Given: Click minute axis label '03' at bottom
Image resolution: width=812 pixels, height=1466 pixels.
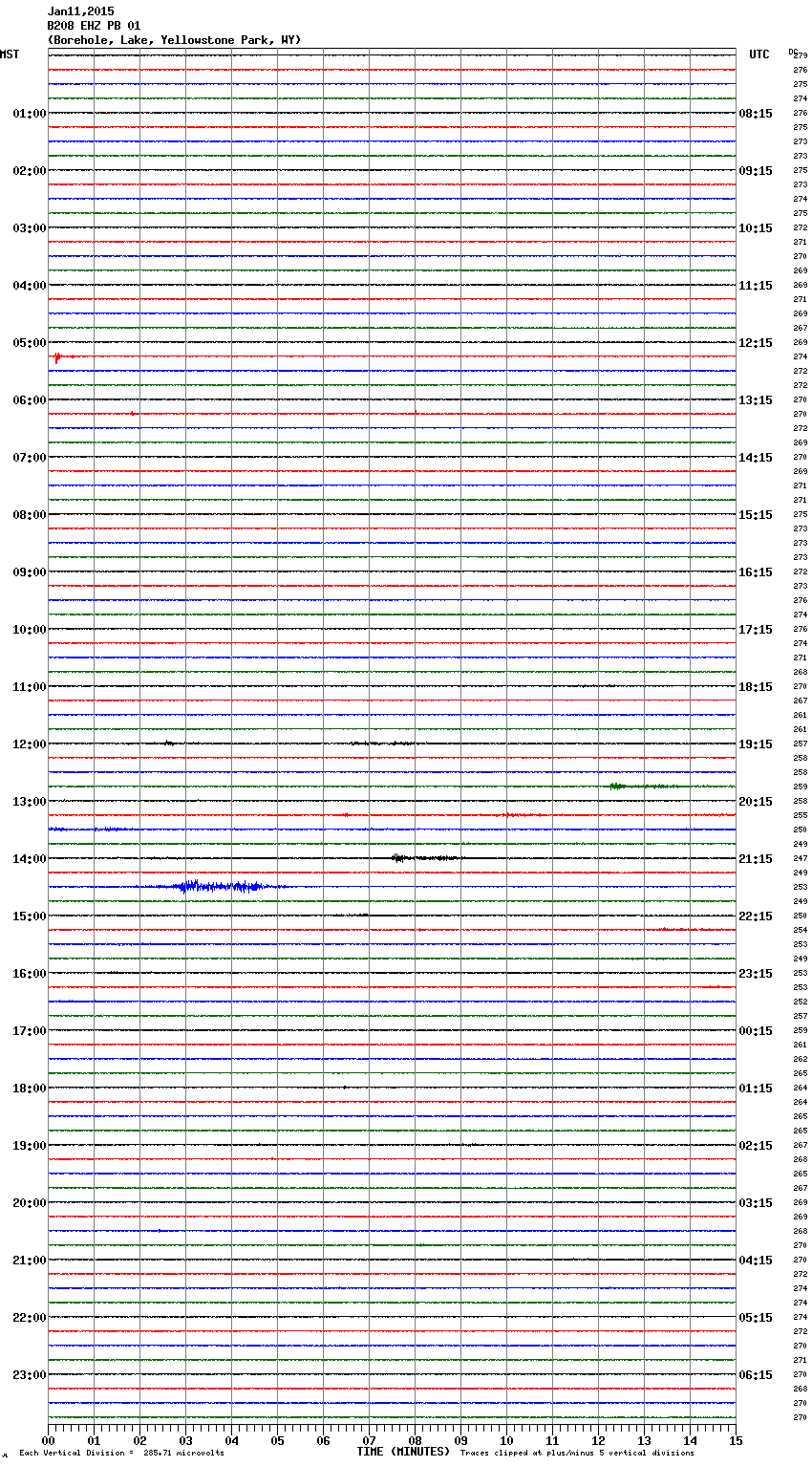Looking at the screenshot, I should tap(185, 1440).
